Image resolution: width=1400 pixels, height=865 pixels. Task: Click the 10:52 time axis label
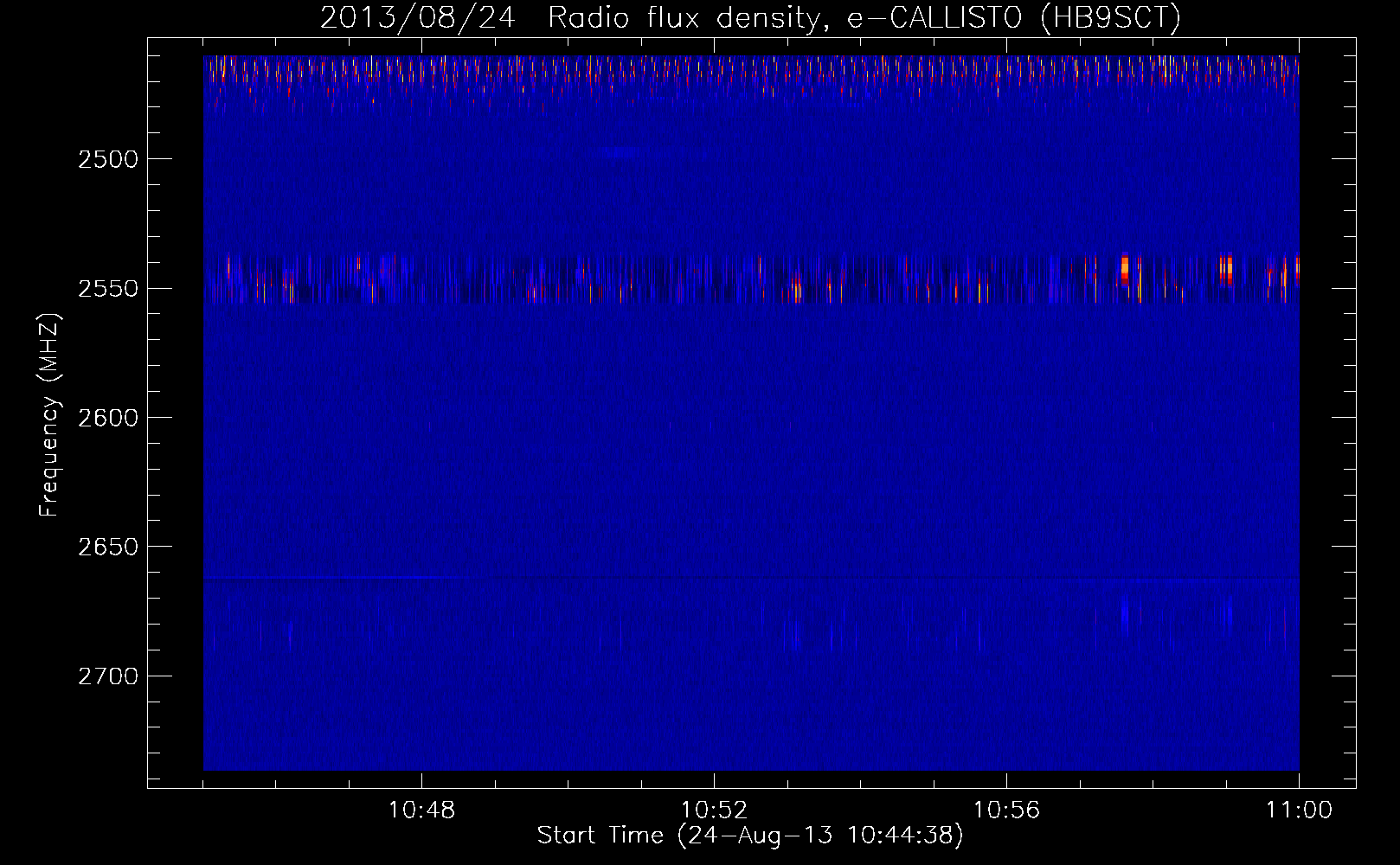pos(715,811)
